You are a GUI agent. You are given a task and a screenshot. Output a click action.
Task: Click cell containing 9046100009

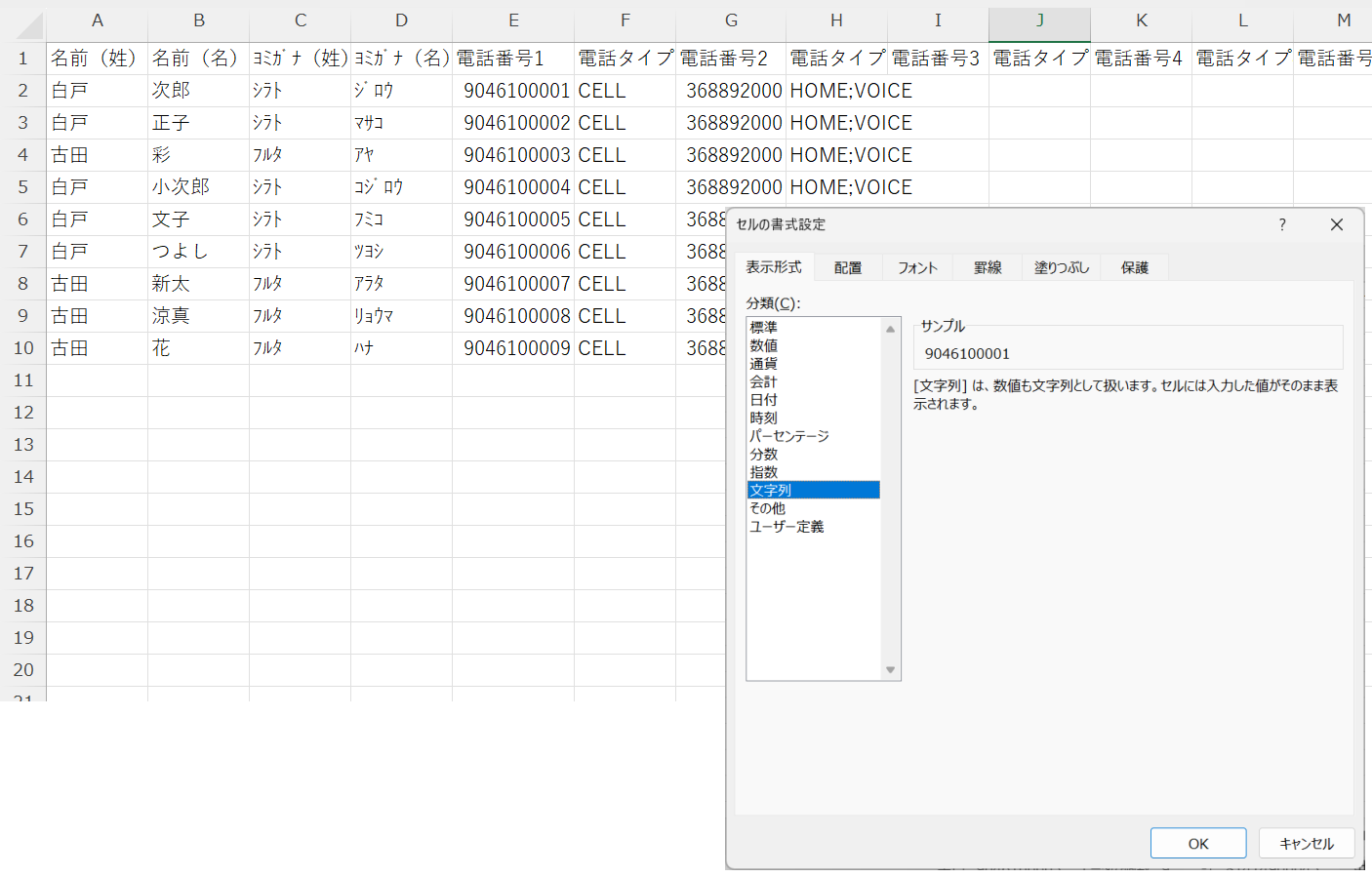513,348
